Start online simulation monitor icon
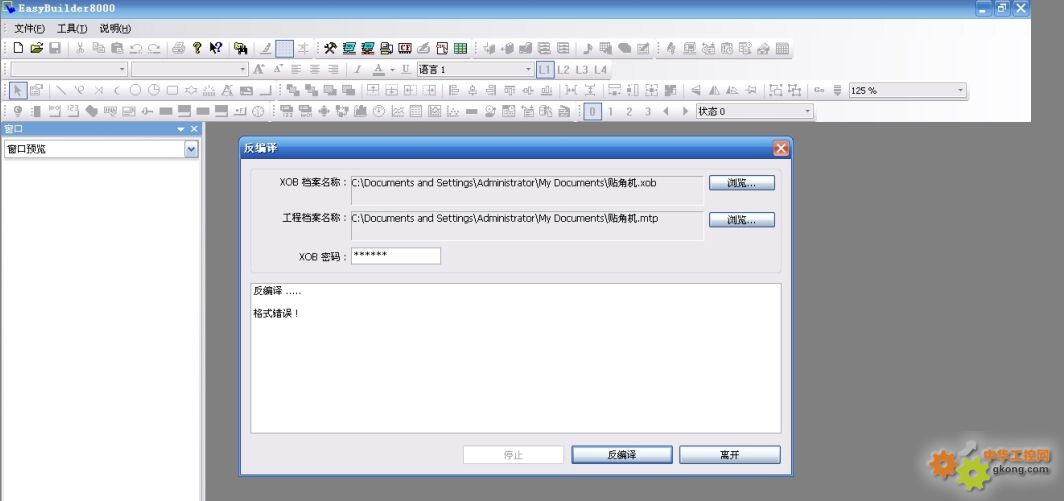 (x=368, y=48)
